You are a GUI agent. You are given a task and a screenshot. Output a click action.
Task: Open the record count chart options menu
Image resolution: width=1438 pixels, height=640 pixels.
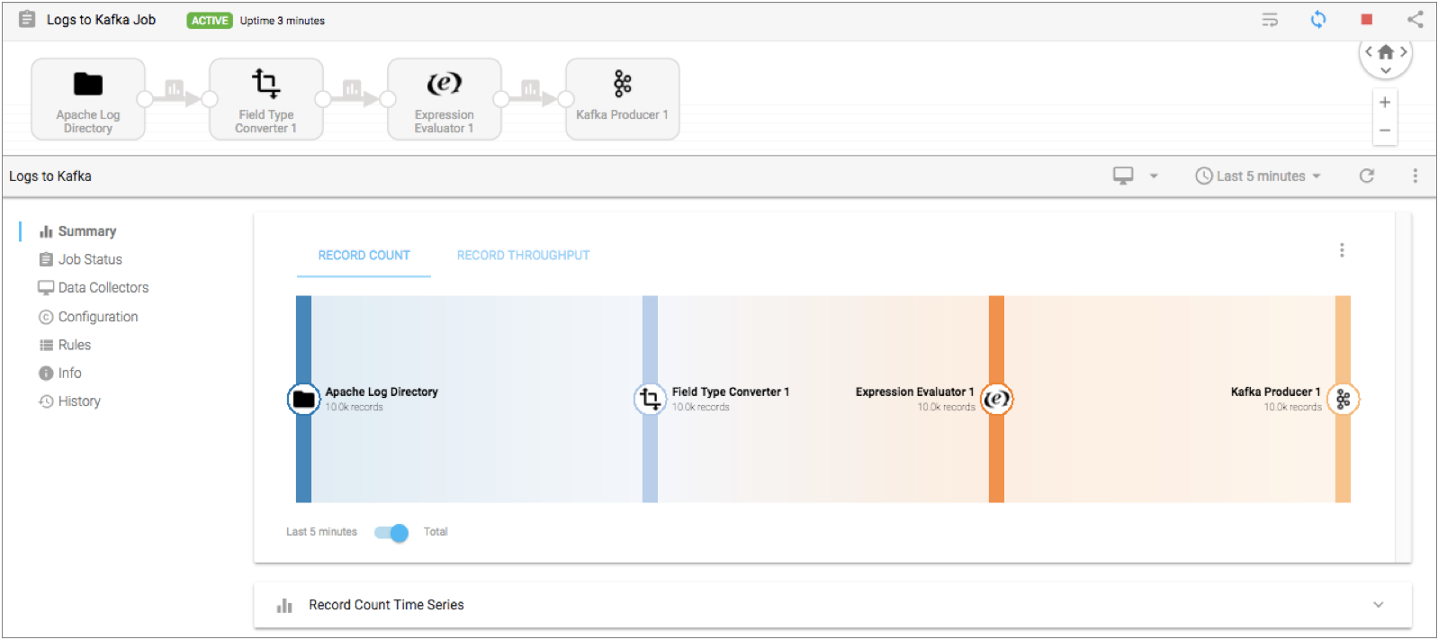1342,250
